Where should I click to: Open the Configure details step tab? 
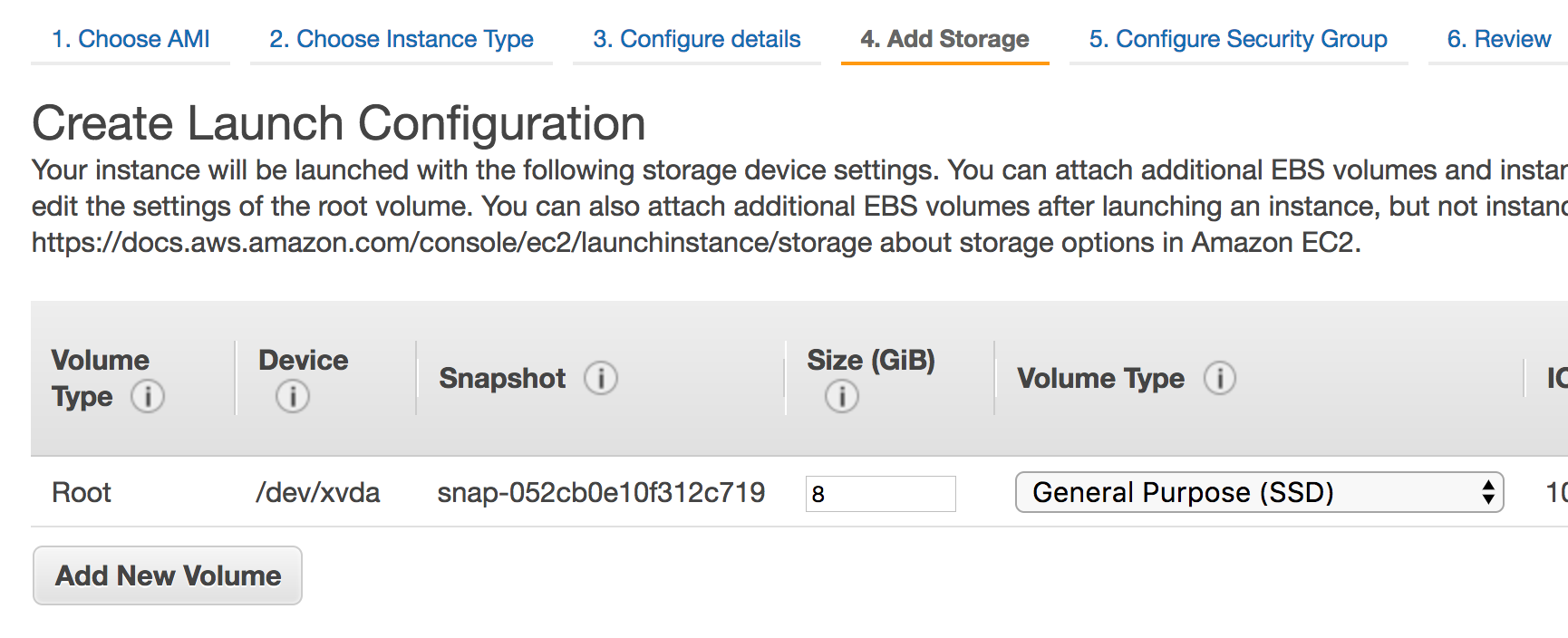point(696,39)
